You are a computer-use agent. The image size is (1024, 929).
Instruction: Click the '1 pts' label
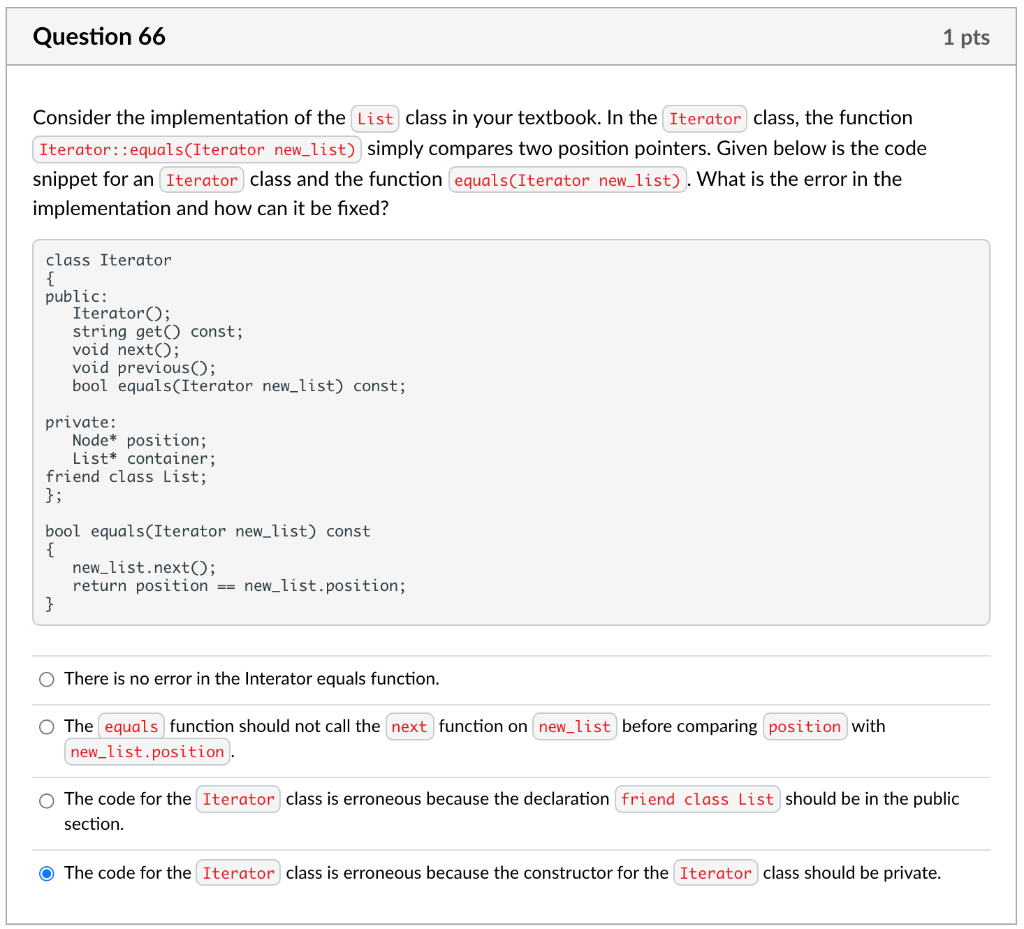[x=966, y=36]
